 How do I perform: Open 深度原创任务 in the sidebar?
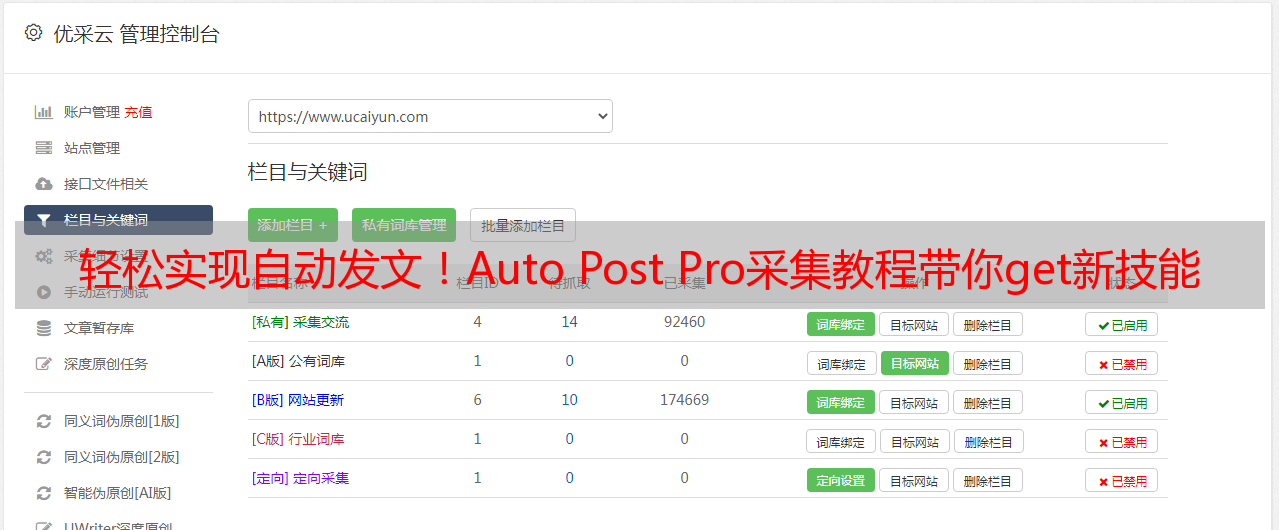106,364
